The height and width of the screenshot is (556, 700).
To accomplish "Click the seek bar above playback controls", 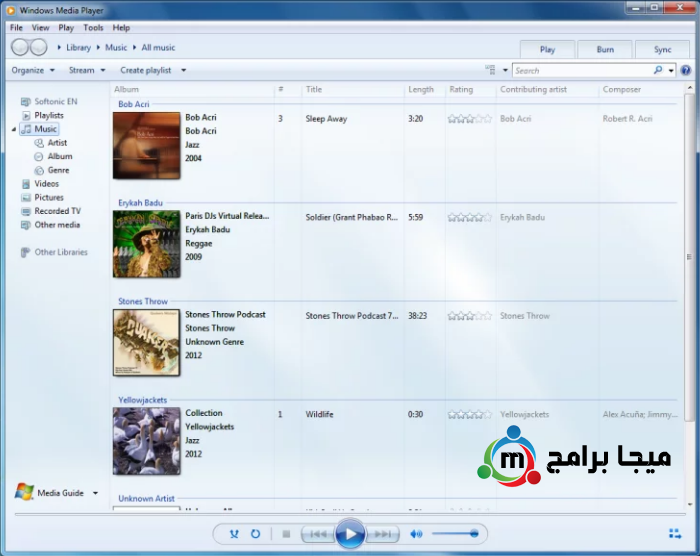I will [x=350, y=514].
